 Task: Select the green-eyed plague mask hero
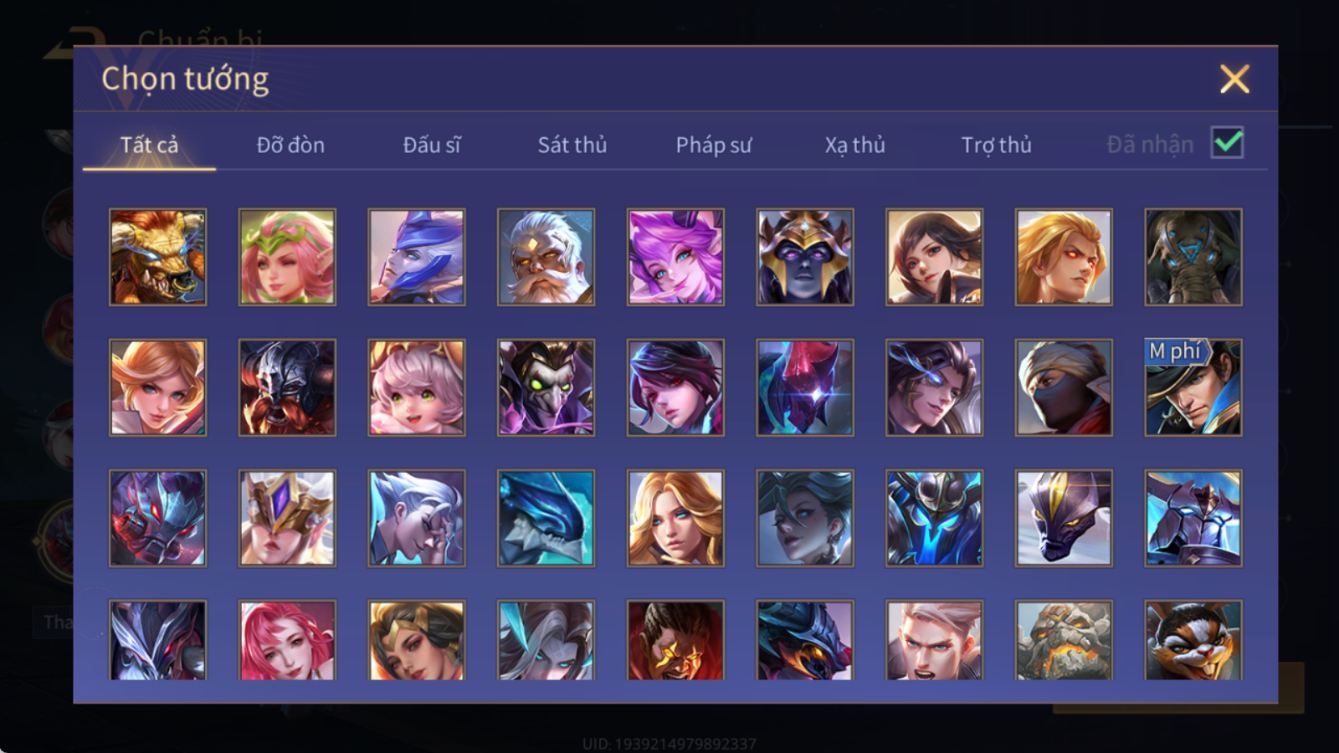(x=546, y=388)
